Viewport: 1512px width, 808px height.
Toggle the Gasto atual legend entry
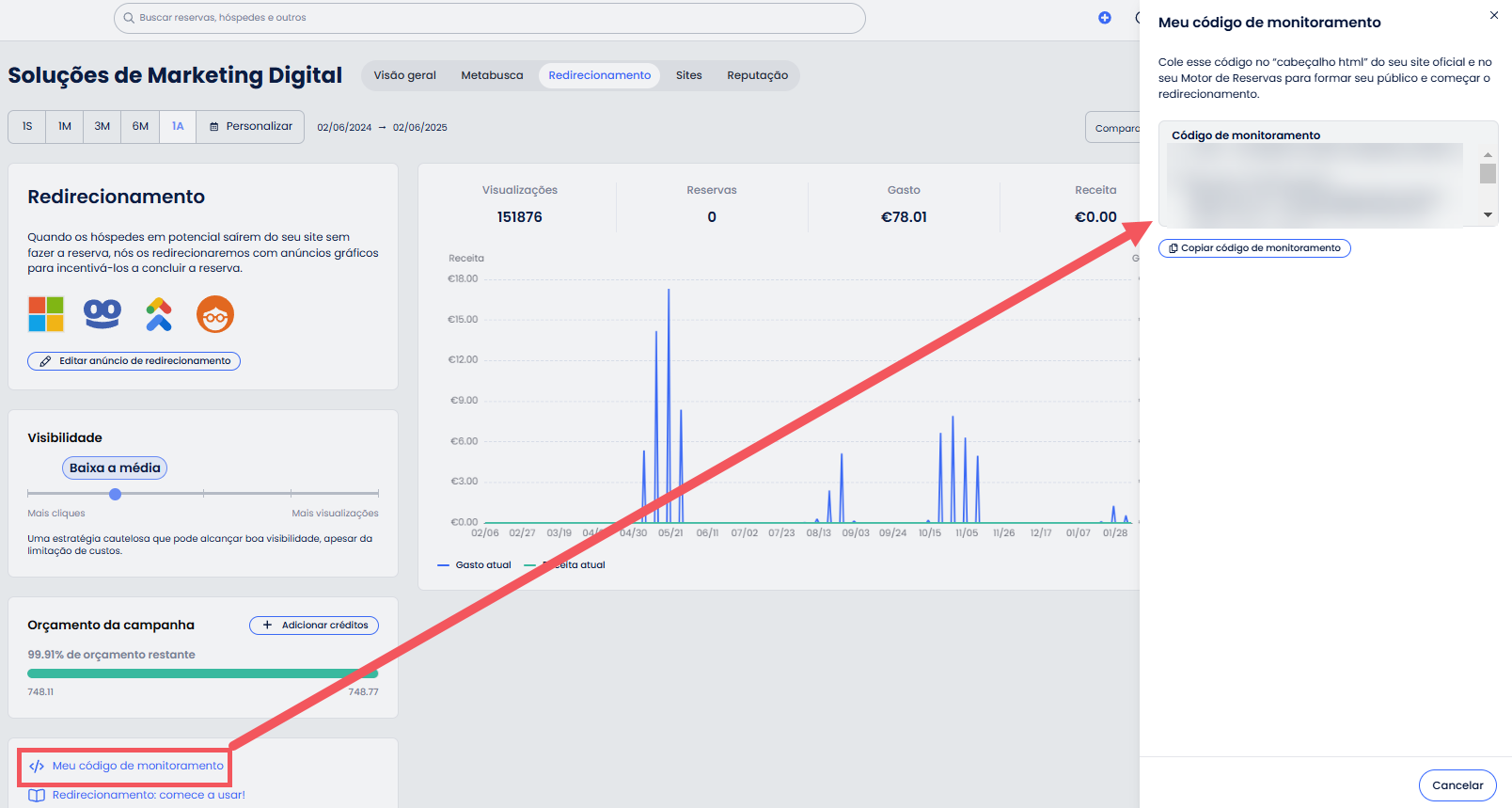pos(475,565)
